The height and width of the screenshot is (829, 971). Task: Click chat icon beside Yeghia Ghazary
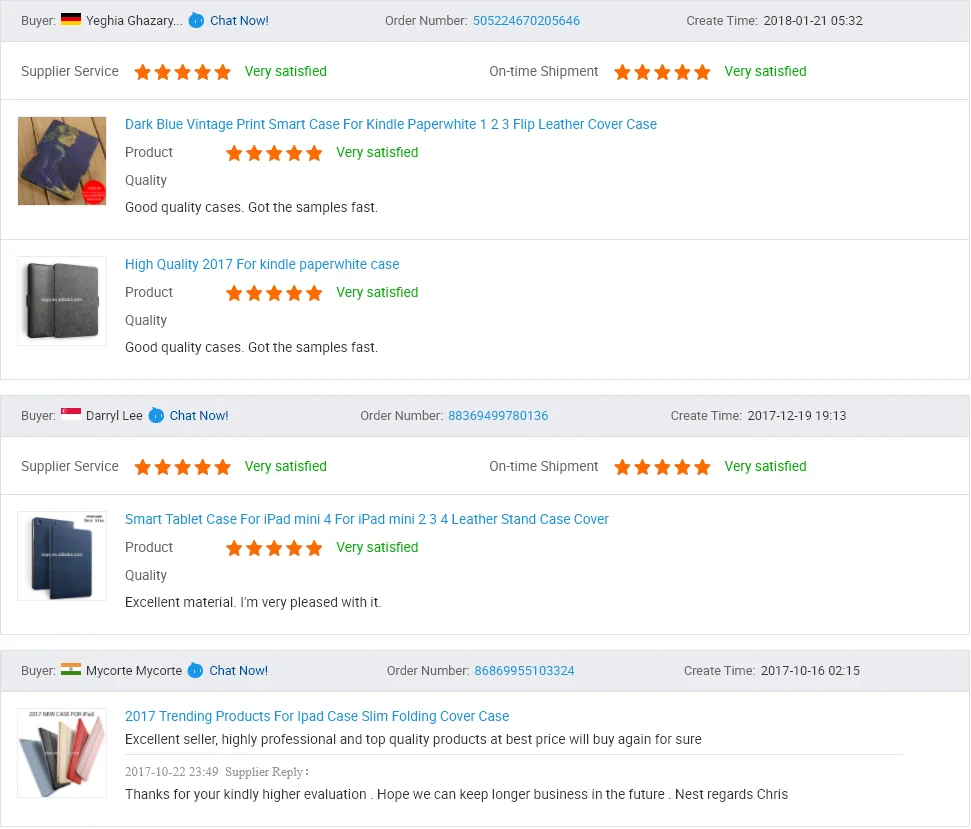(x=196, y=20)
